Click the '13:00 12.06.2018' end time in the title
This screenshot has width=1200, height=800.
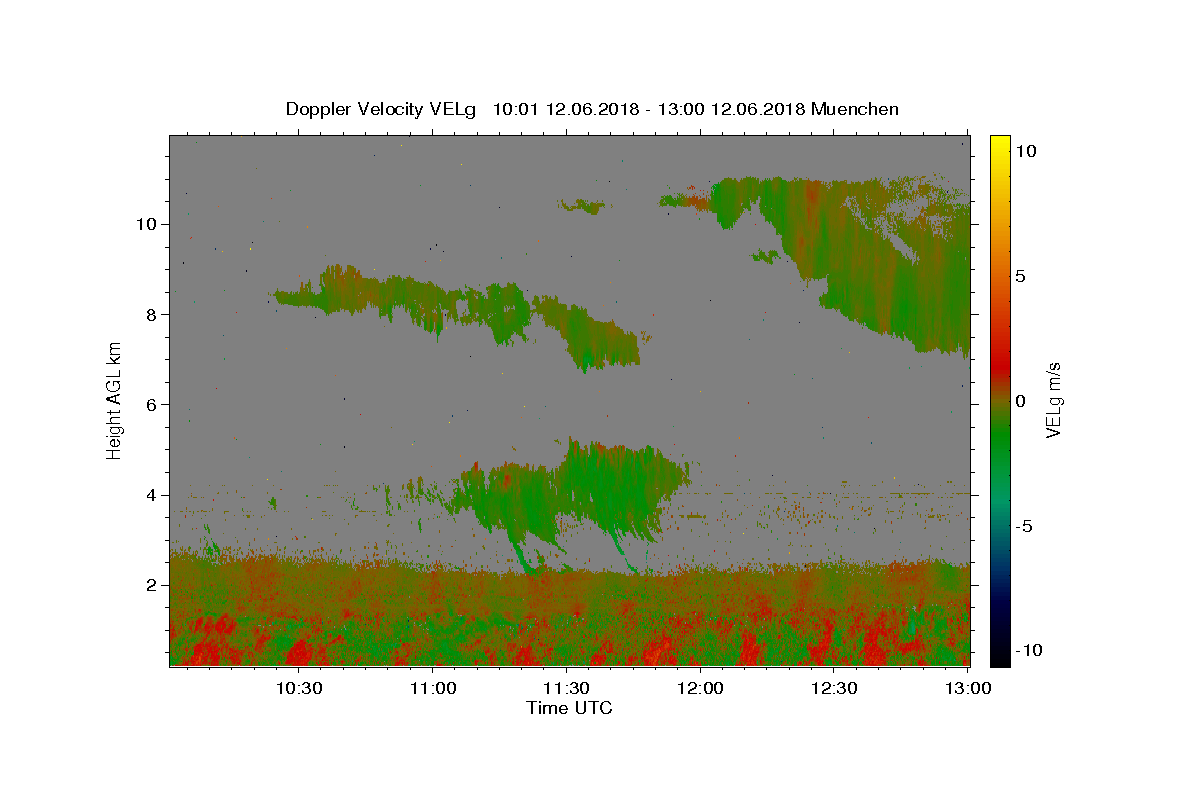(x=733, y=109)
